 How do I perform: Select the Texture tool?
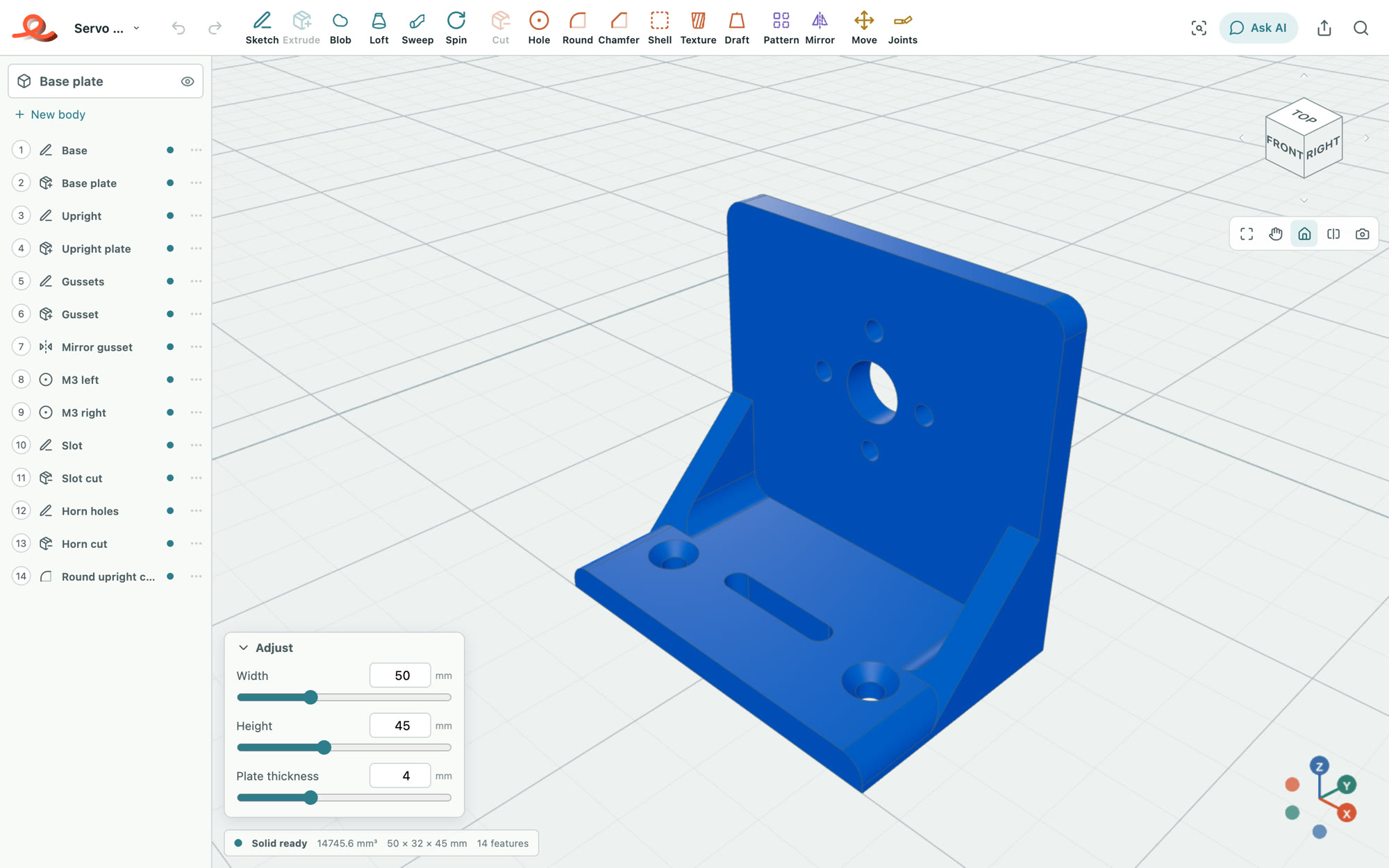pyautogui.click(x=698, y=28)
